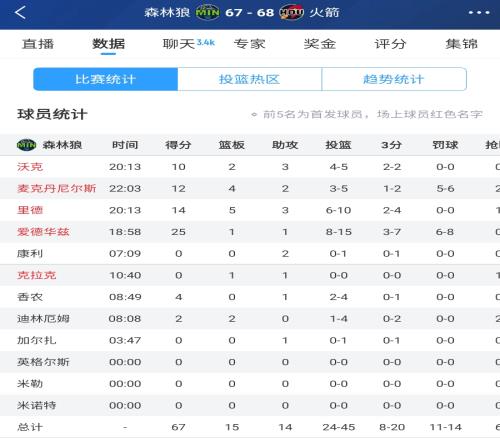This screenshot has height=440, width=500.
Task: Select the 趋势统计 segment
Action: [394, 79]
